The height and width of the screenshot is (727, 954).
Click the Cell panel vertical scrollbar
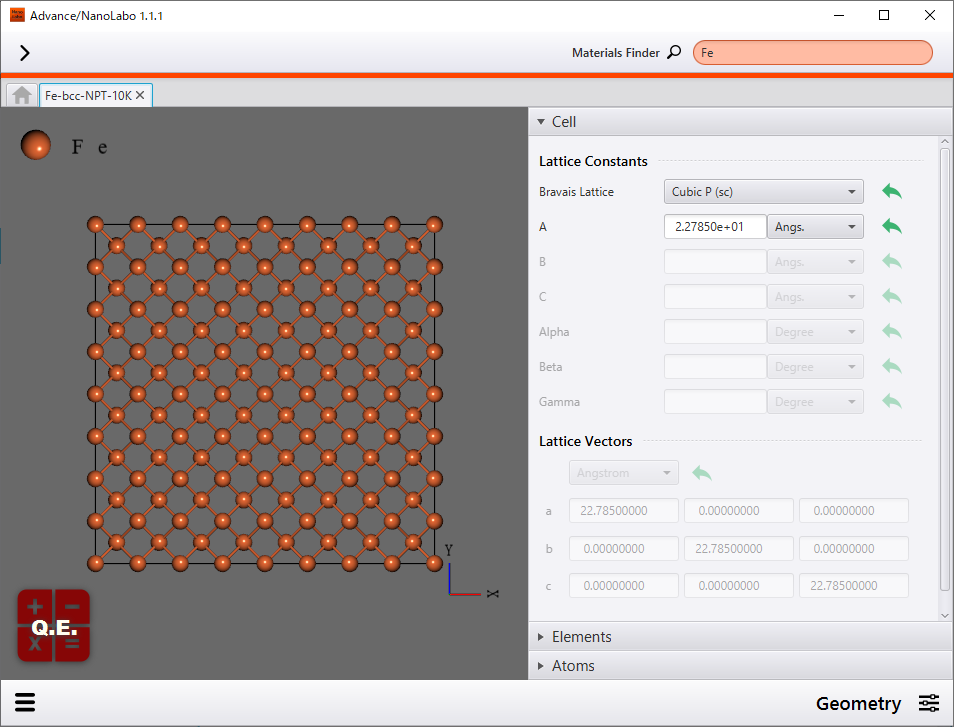coord(944,369)
